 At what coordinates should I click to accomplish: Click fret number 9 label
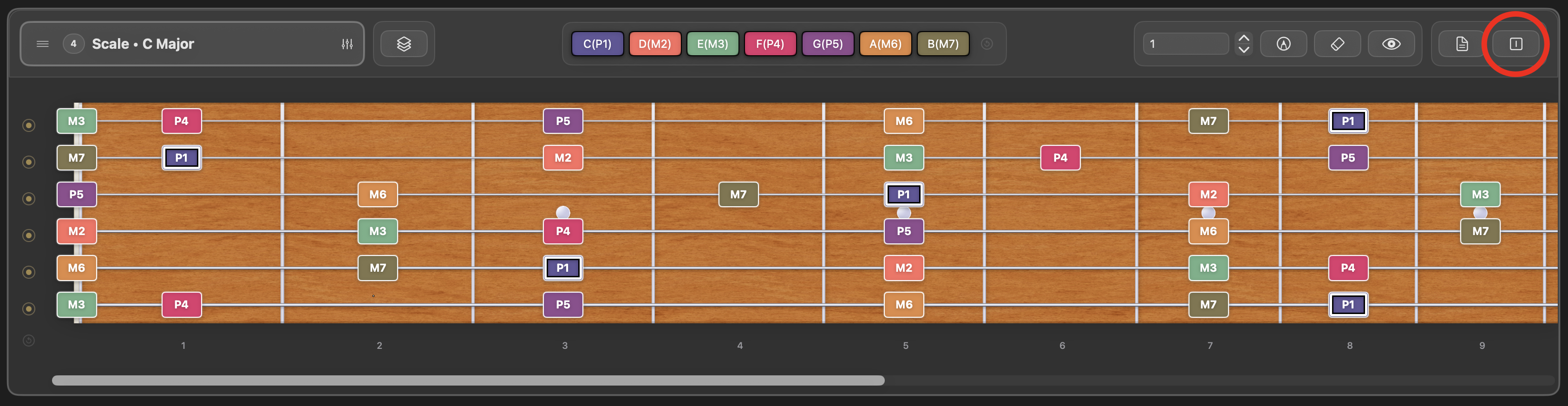coord(1482,345)
